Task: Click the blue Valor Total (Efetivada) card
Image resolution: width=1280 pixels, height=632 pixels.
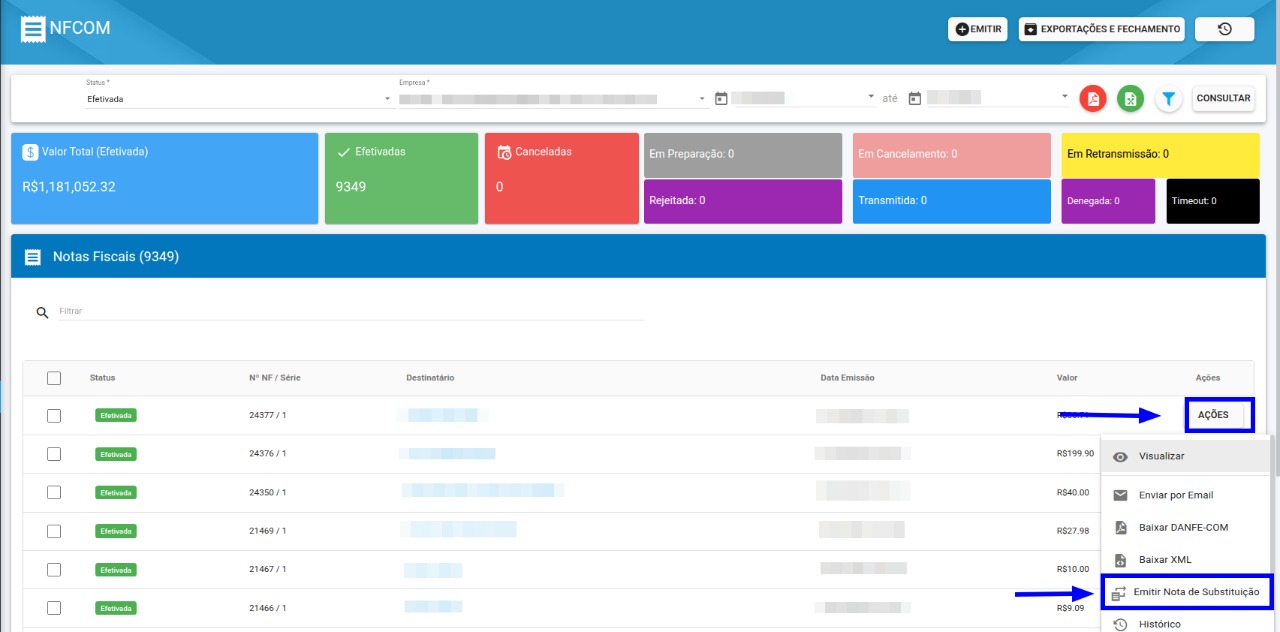Action: point(165,178)
